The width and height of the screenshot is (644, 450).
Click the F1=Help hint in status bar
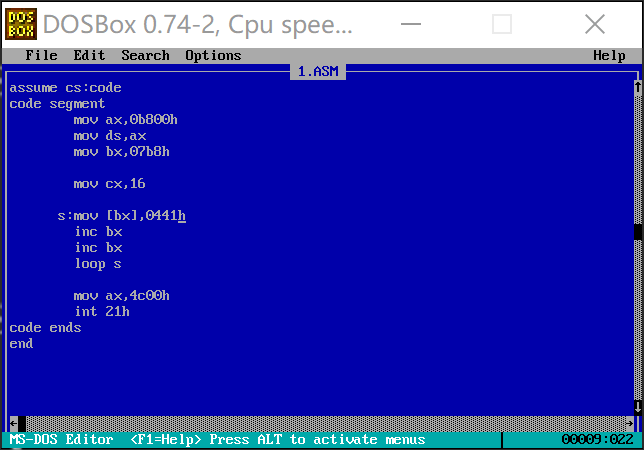click(166, 440)
